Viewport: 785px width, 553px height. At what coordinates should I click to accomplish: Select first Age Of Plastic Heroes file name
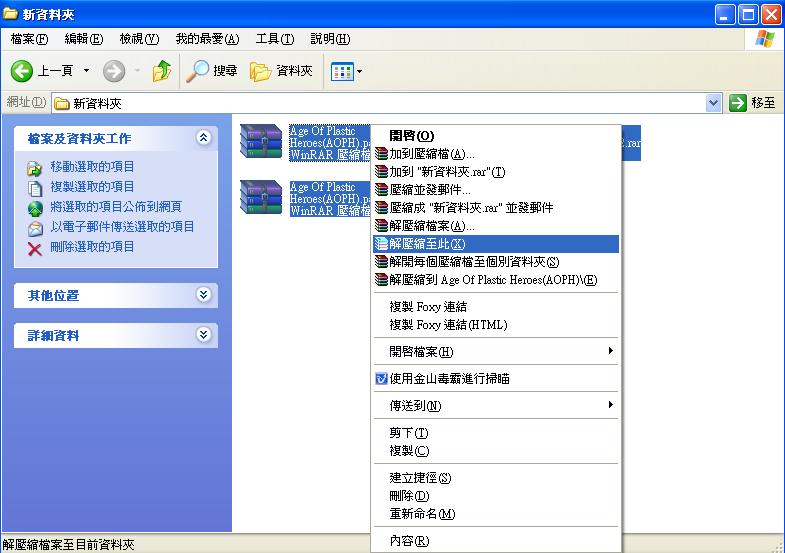click(x=329, y=143)
